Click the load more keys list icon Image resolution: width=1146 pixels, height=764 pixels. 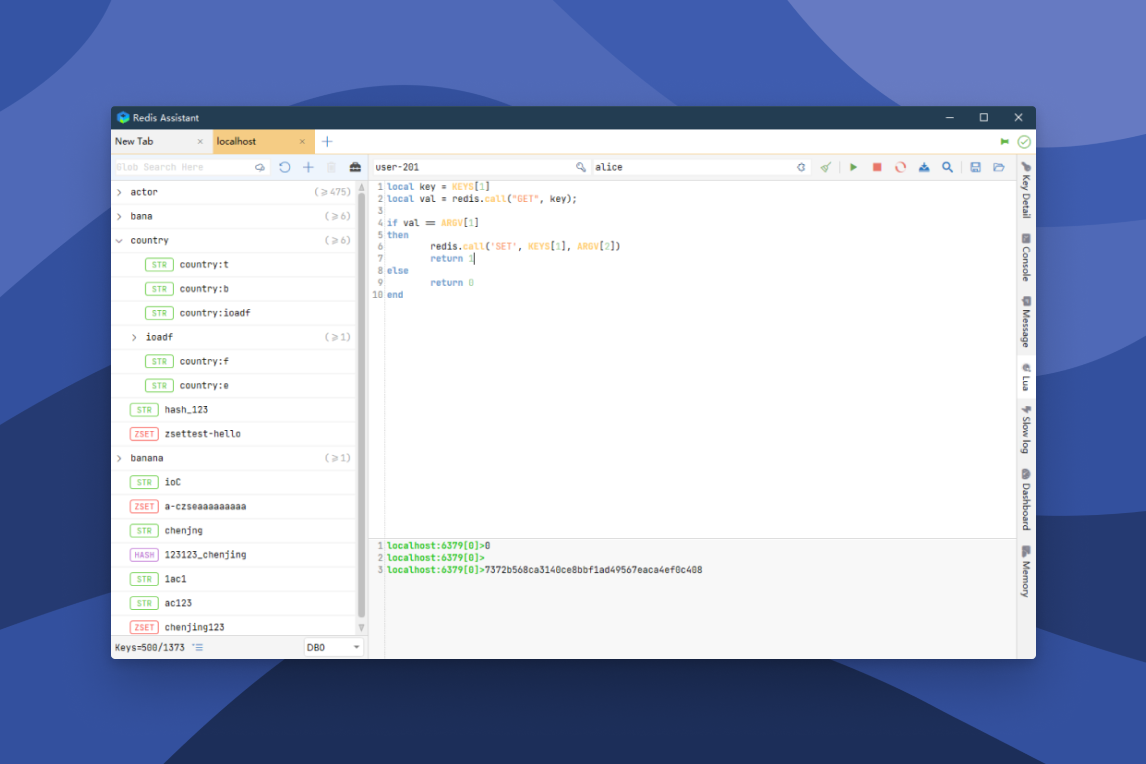pyautogui.click(x=198, y=648)
